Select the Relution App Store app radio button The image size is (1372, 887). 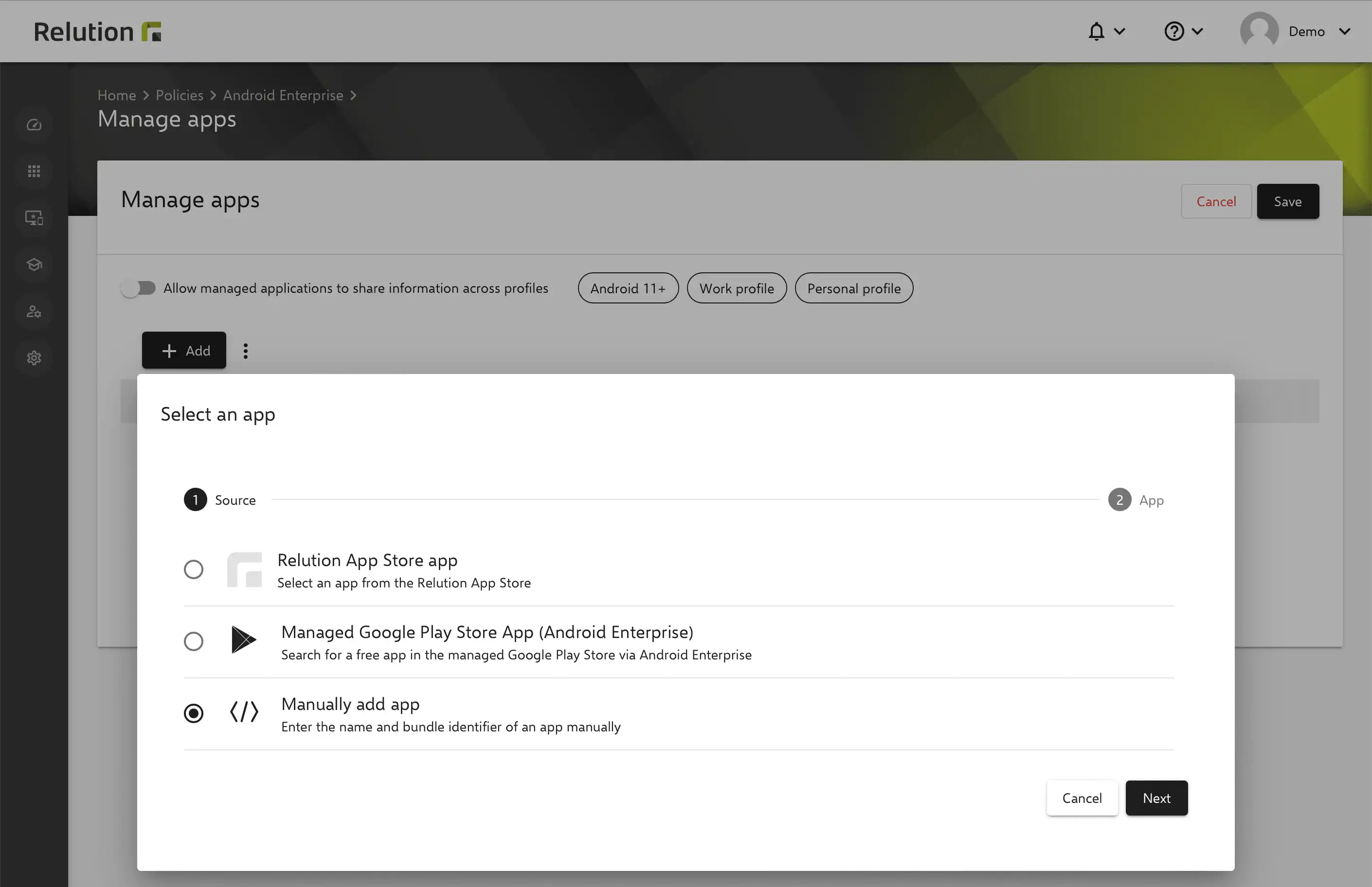[194, 569]
